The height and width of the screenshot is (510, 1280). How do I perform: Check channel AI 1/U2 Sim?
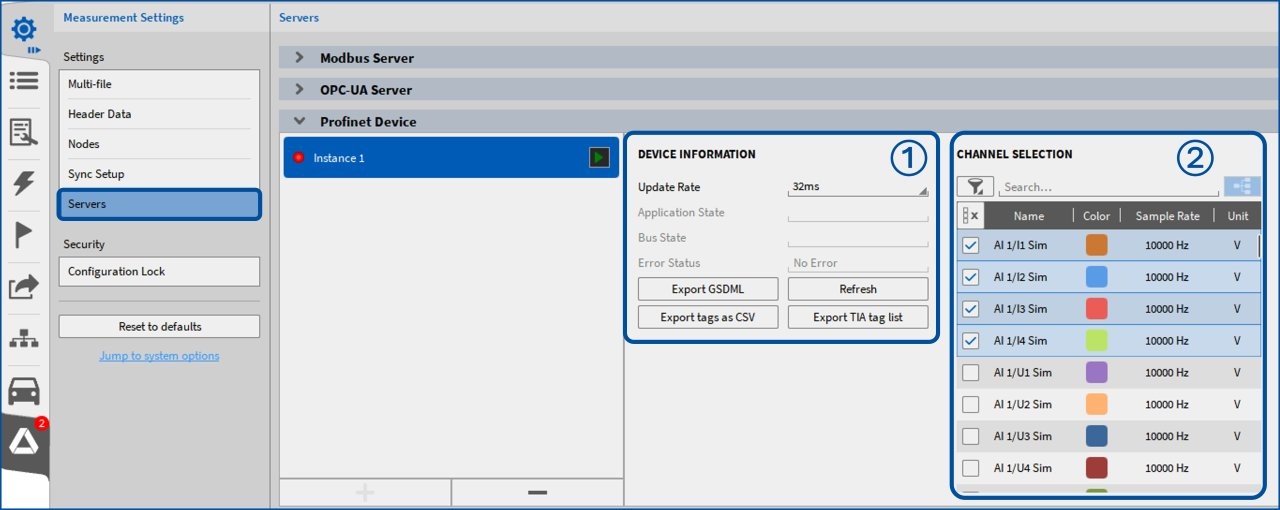click(970, 405)
